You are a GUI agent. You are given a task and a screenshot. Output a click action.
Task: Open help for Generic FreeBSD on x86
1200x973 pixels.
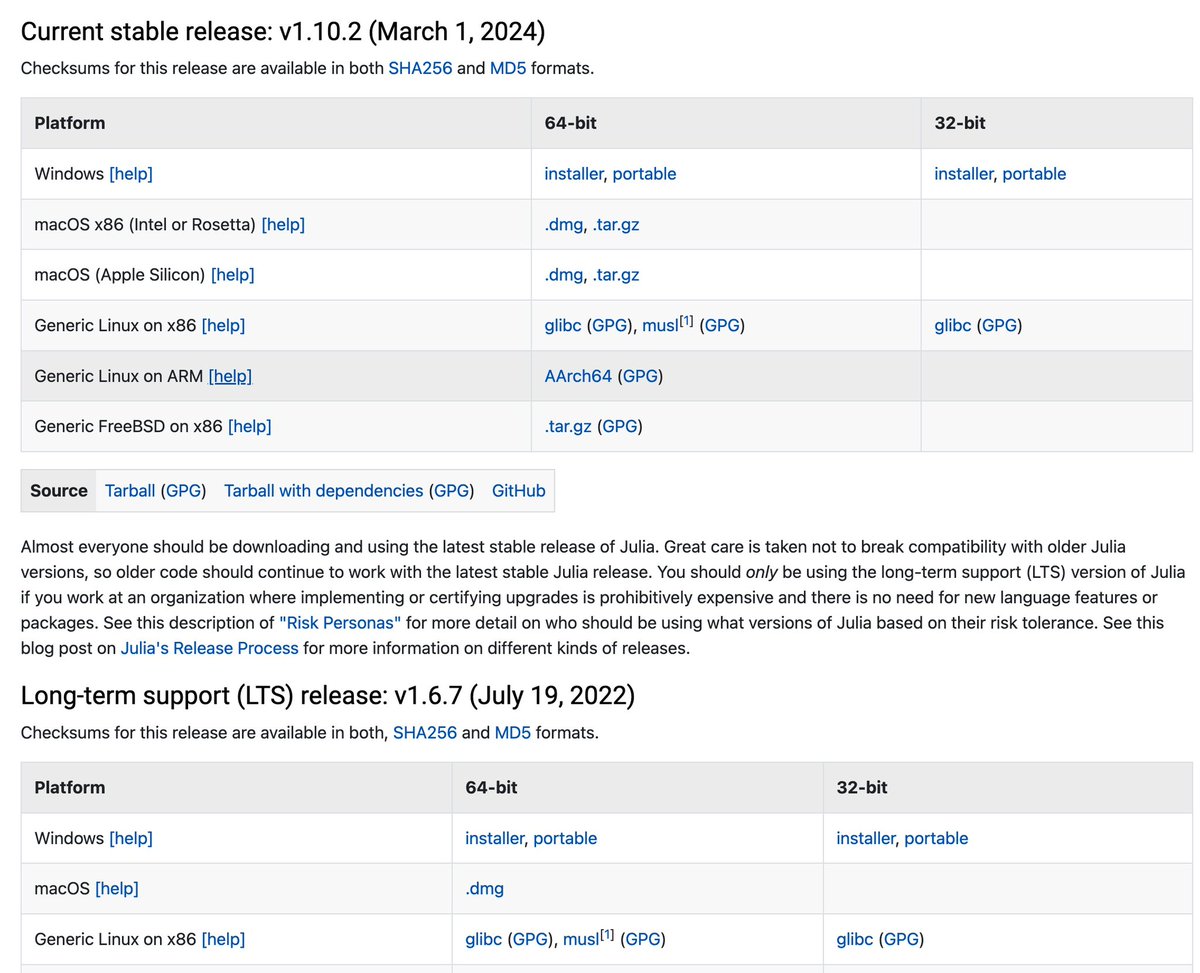[250, 426]
